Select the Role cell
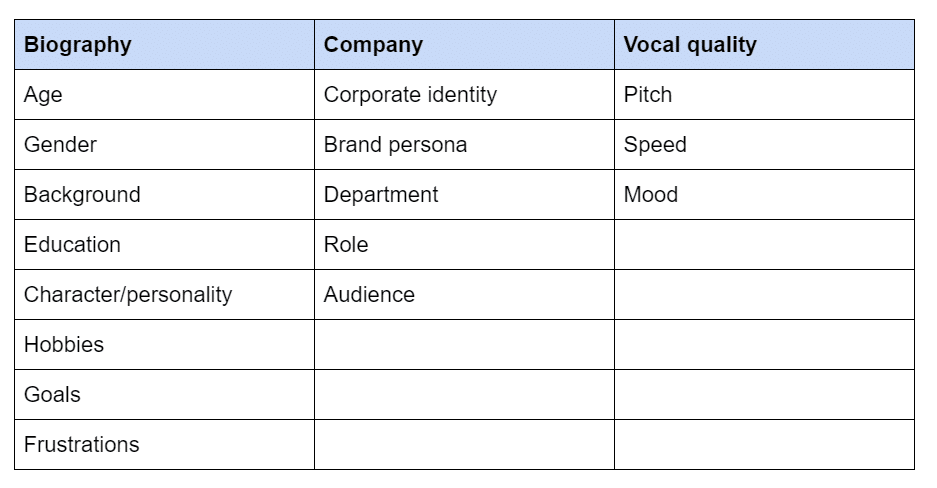Screen dimensions: 937x488 click(x=464, y=244)
